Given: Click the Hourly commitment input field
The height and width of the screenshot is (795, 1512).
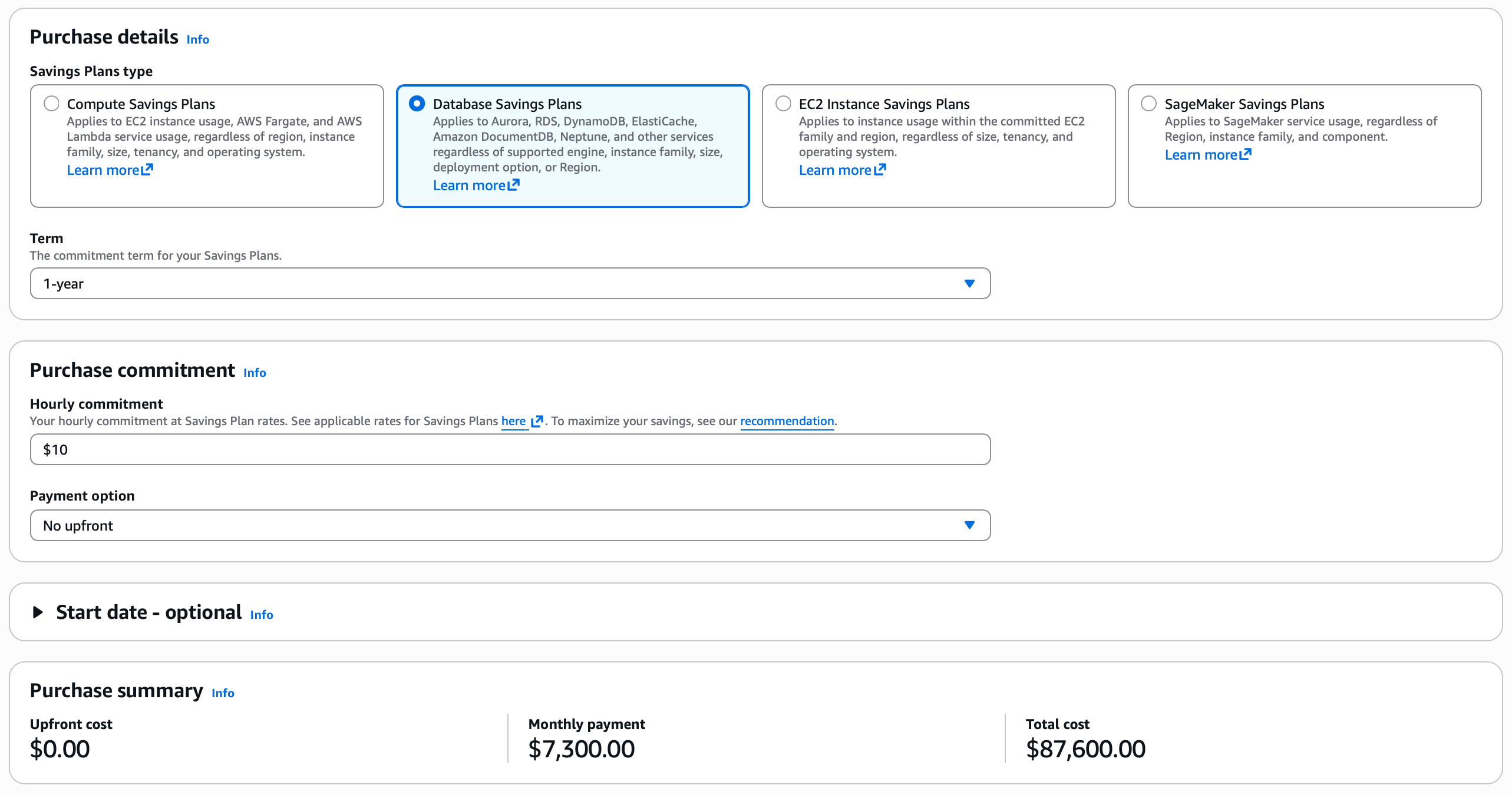Looking at the screenshot, I should pos(510,450).
